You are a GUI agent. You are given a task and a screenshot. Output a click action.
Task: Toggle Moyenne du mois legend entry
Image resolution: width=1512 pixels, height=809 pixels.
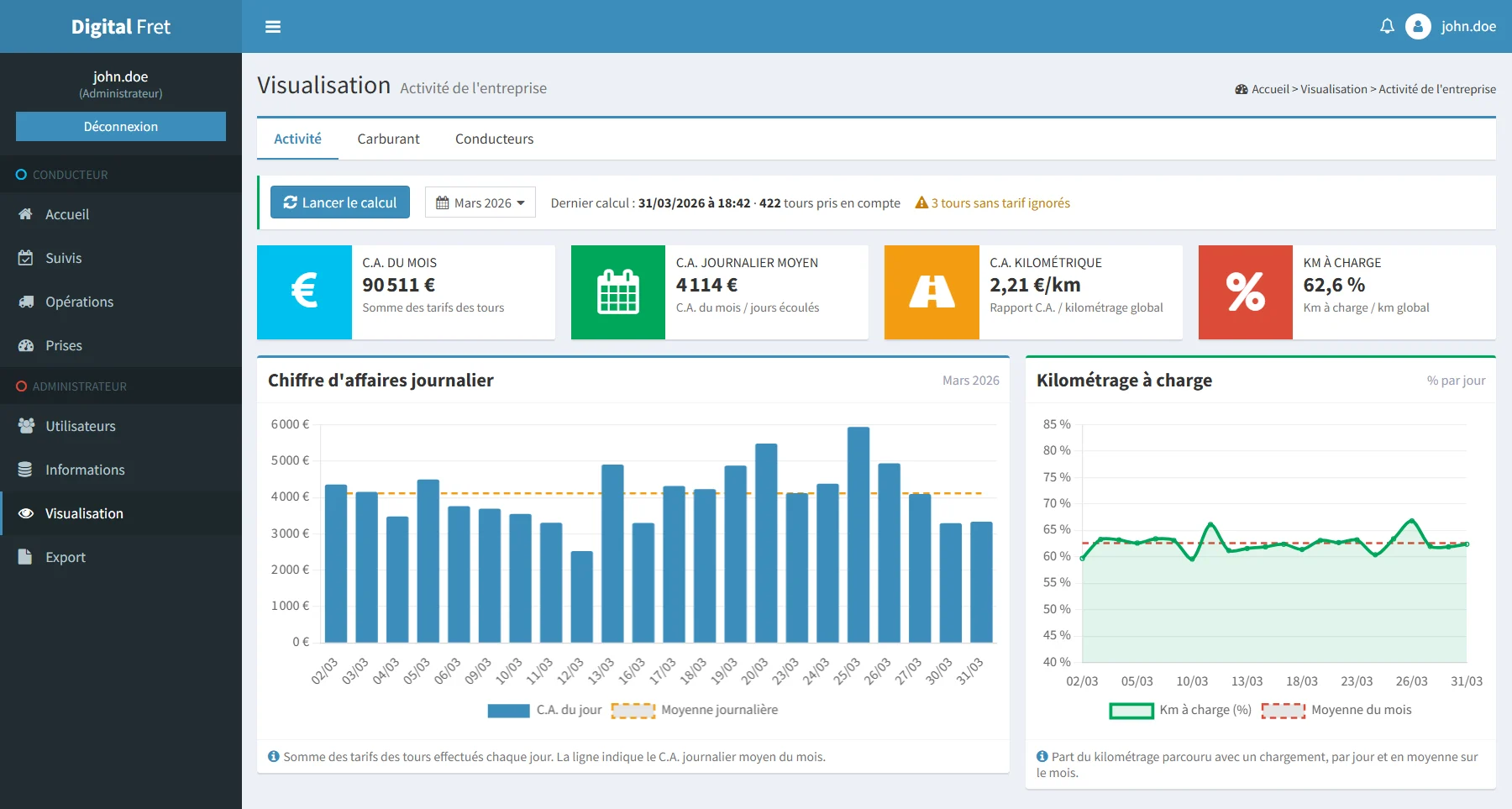click(1336, 710)
